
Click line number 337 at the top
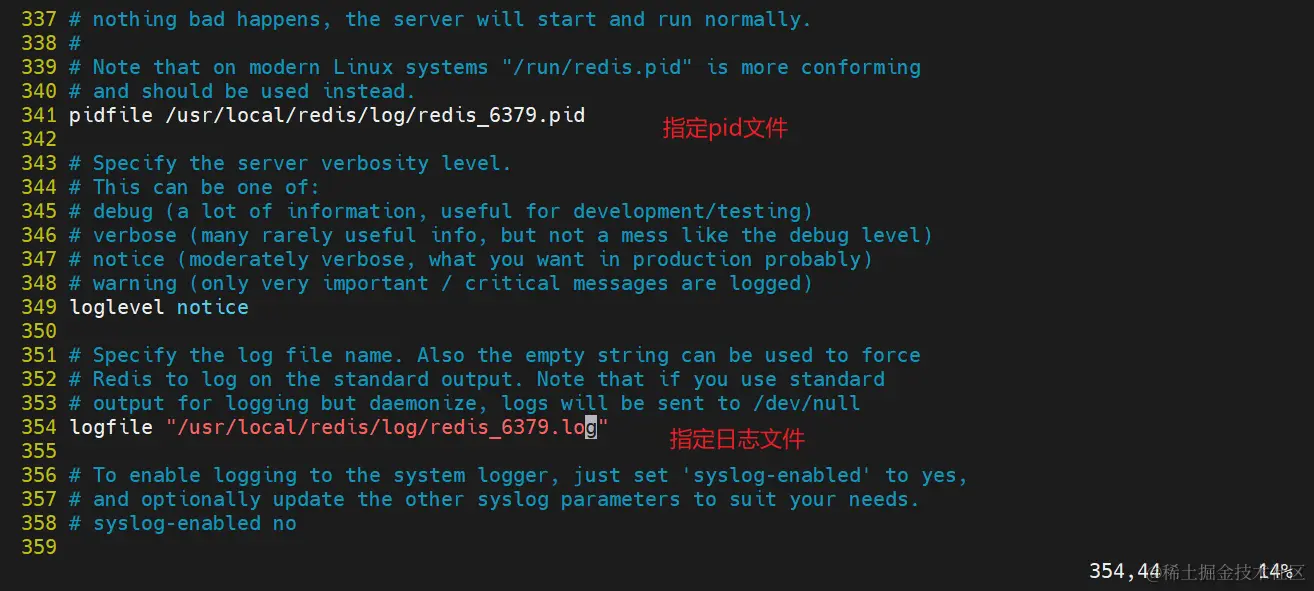point(38,19)
